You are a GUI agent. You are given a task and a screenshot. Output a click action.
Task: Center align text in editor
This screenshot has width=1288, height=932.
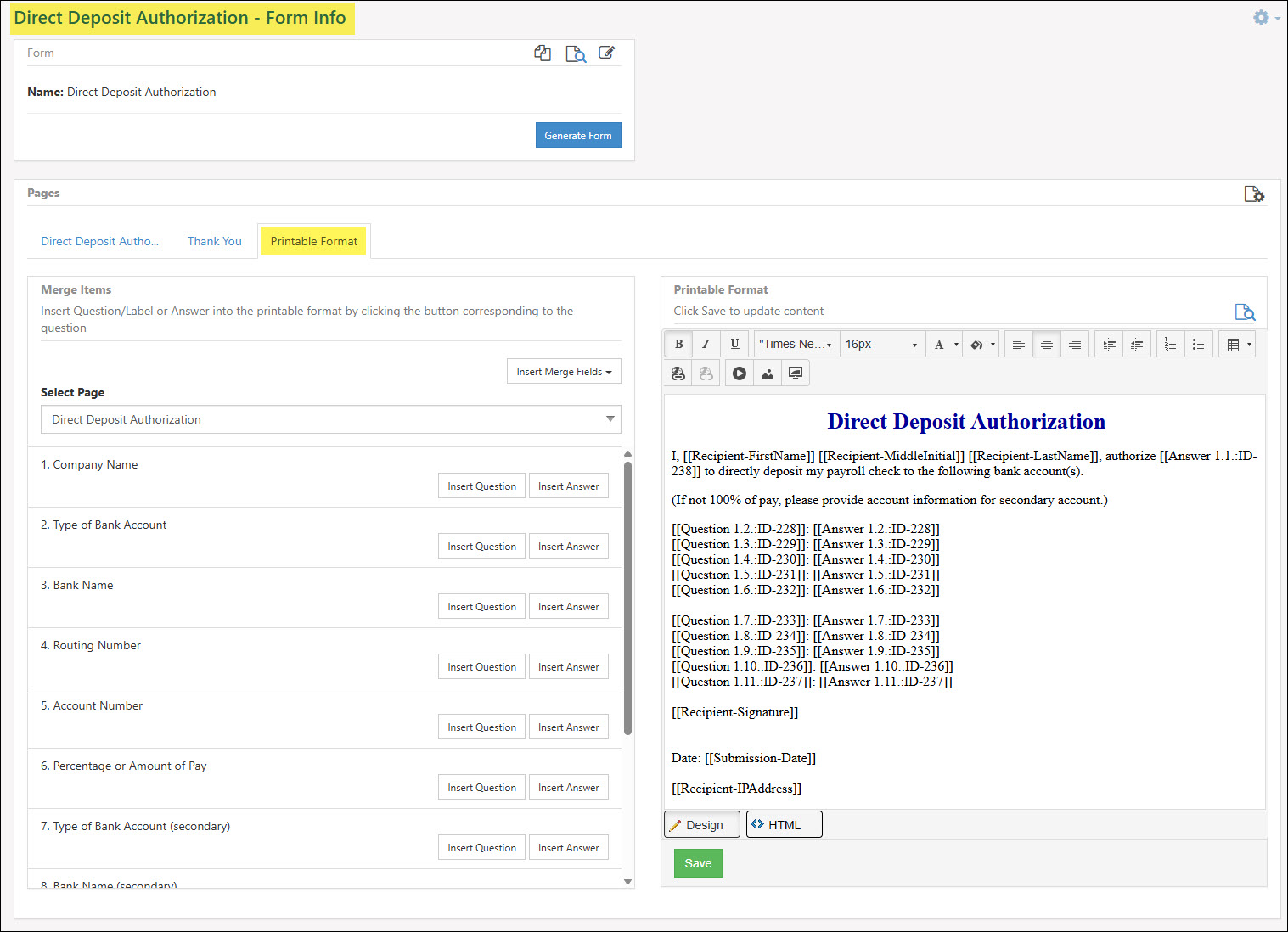coord(1047,344)
